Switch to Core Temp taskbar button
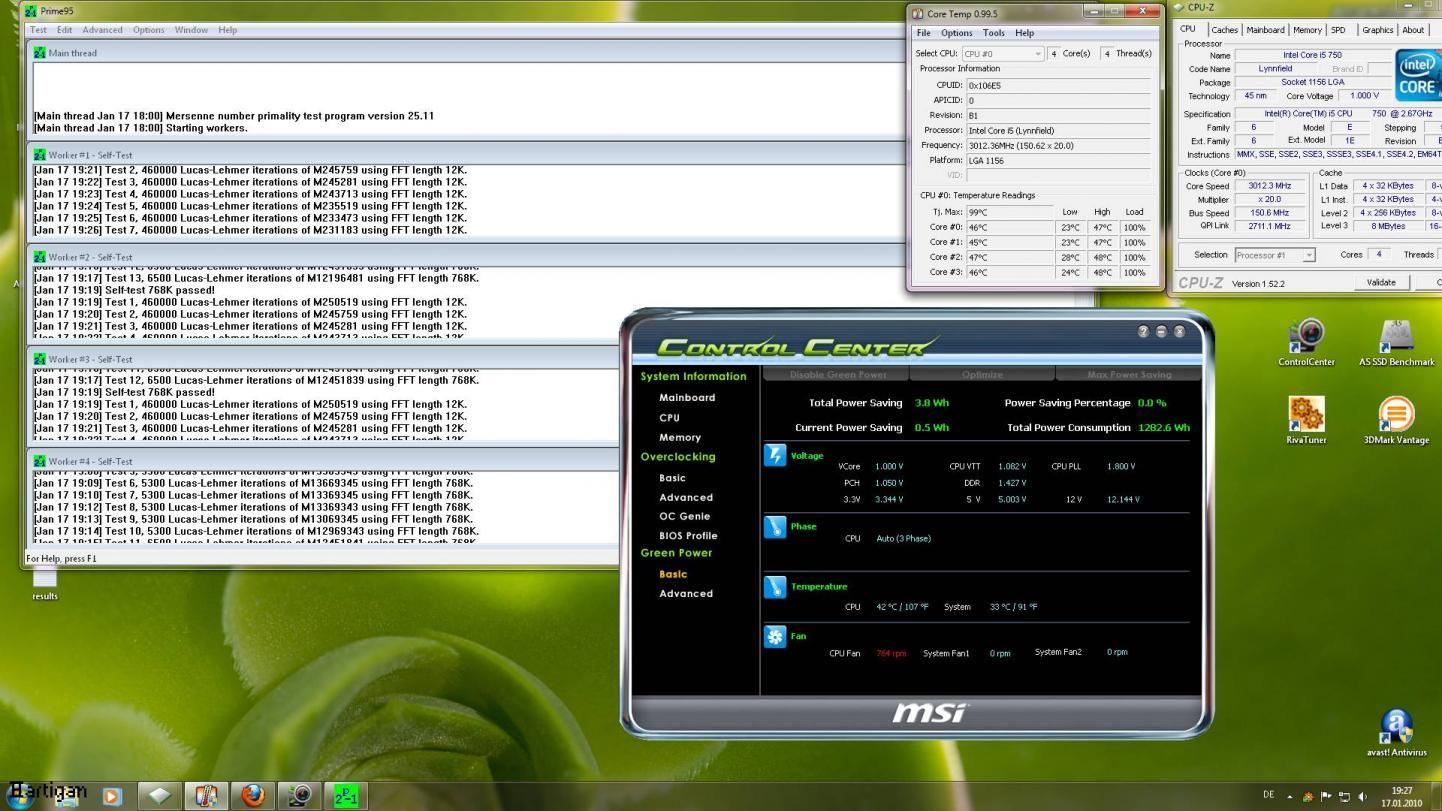The width and height of the screenshot is (1442, 811). pyautogui.click(x=206, y=796)
